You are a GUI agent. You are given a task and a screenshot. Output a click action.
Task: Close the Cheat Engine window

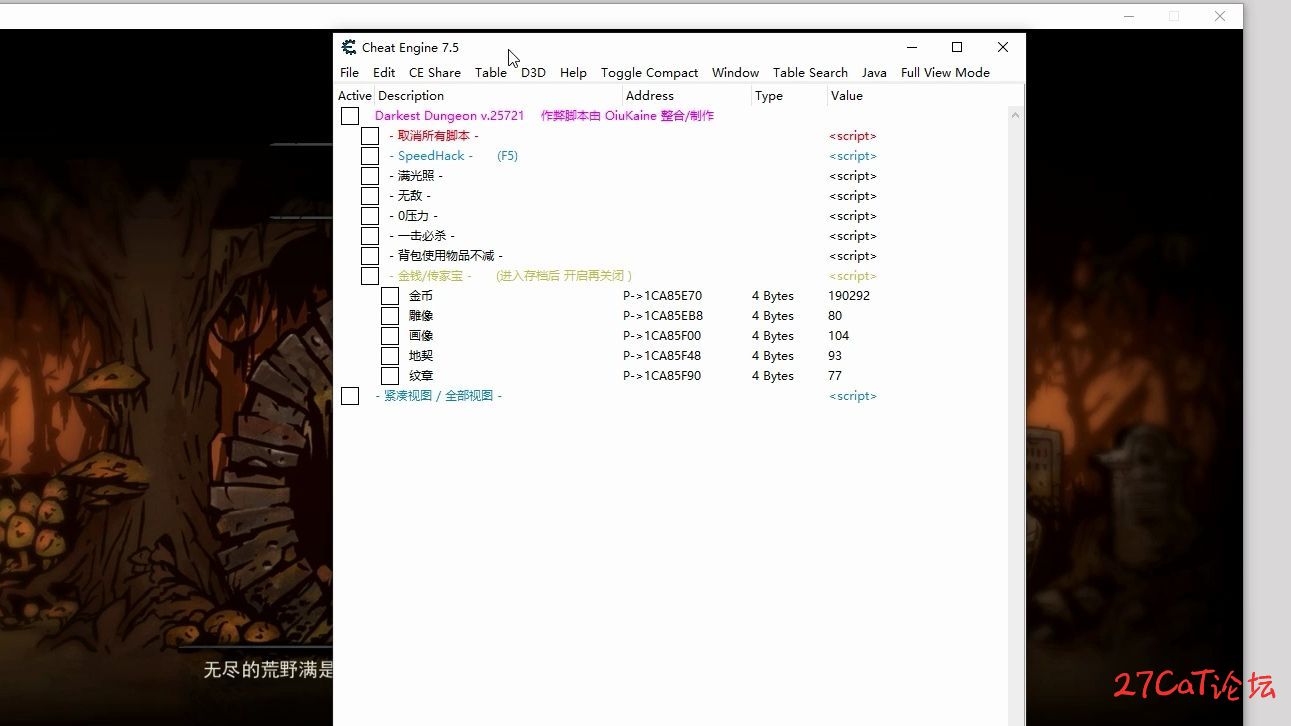[1003, 47]
